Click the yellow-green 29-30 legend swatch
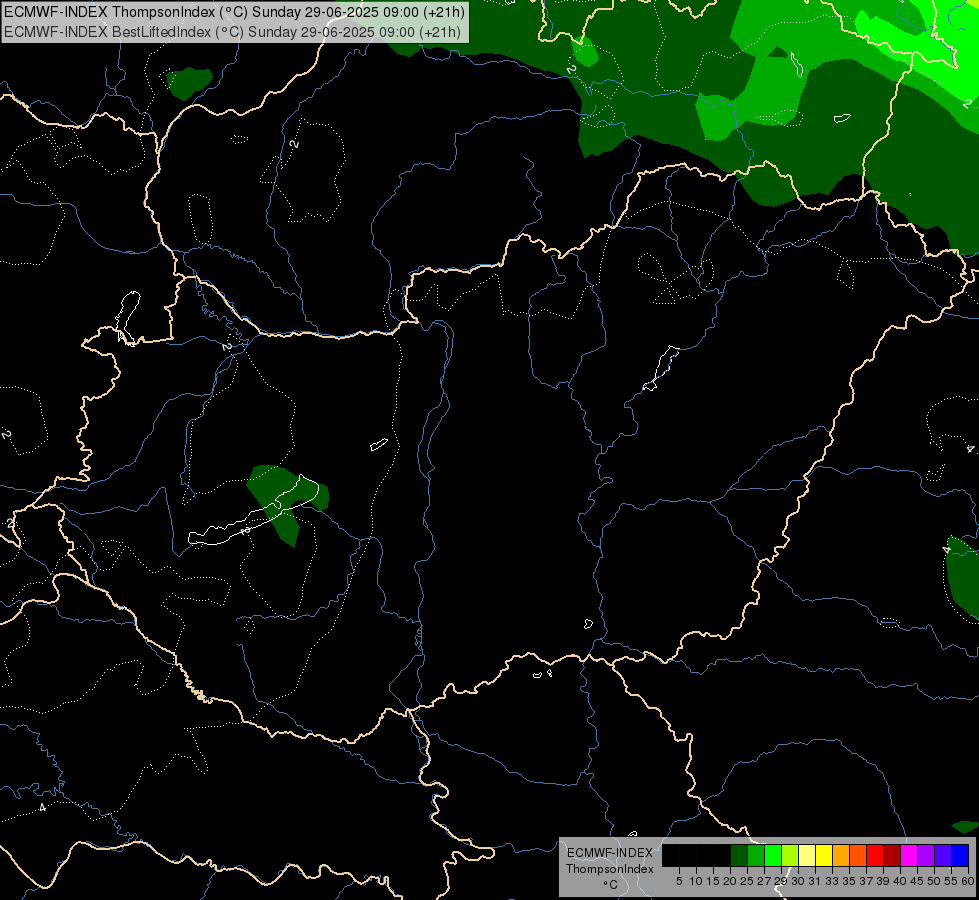979x900 pixels. click(790, 855)
